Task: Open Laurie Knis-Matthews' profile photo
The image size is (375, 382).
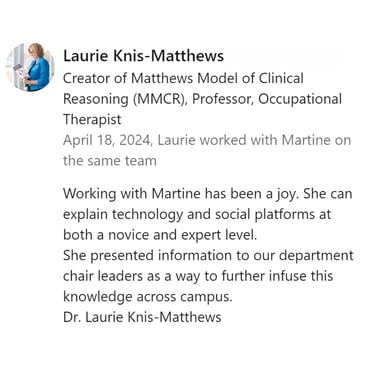Action: (30, 67)
